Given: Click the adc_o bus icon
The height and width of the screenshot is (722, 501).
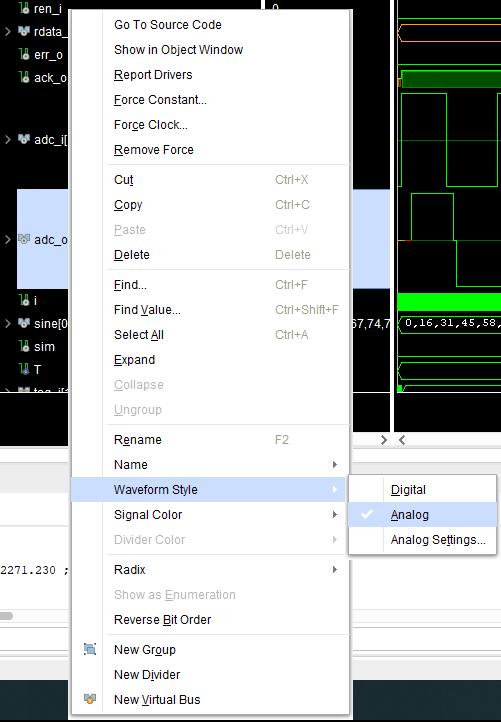Looking at the screenshot, I should point(24,239).
